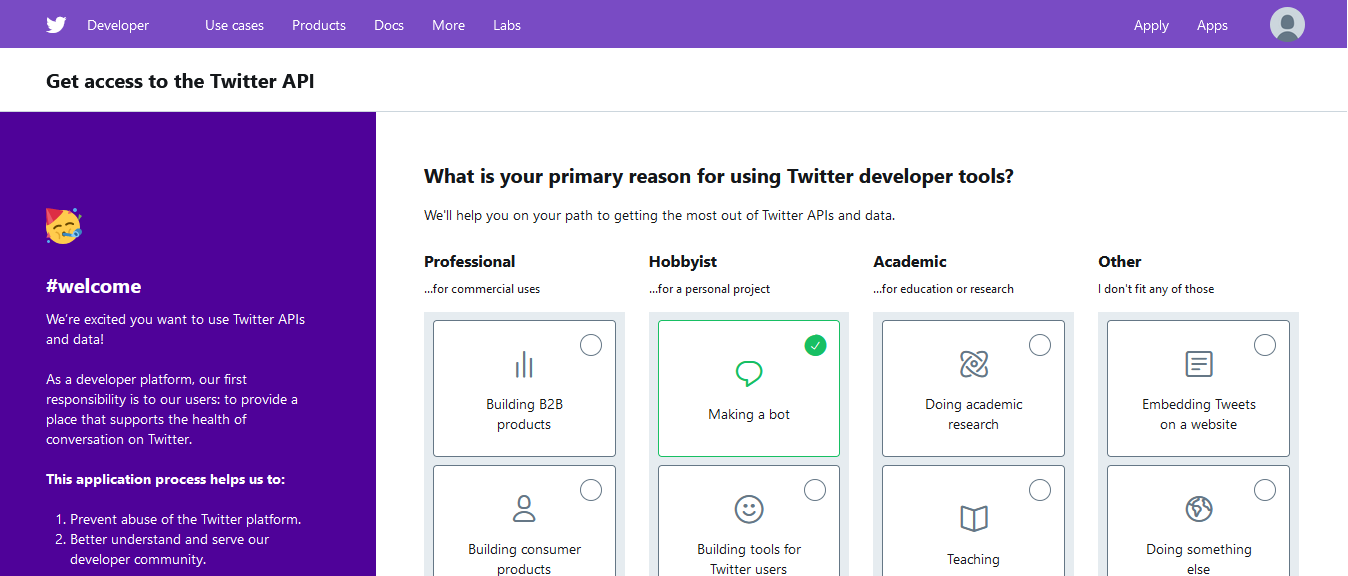The height and width of the screenshot is (576, 1348).
Task: Click the bar chart icon for B2B products
Action: point(524,365)
